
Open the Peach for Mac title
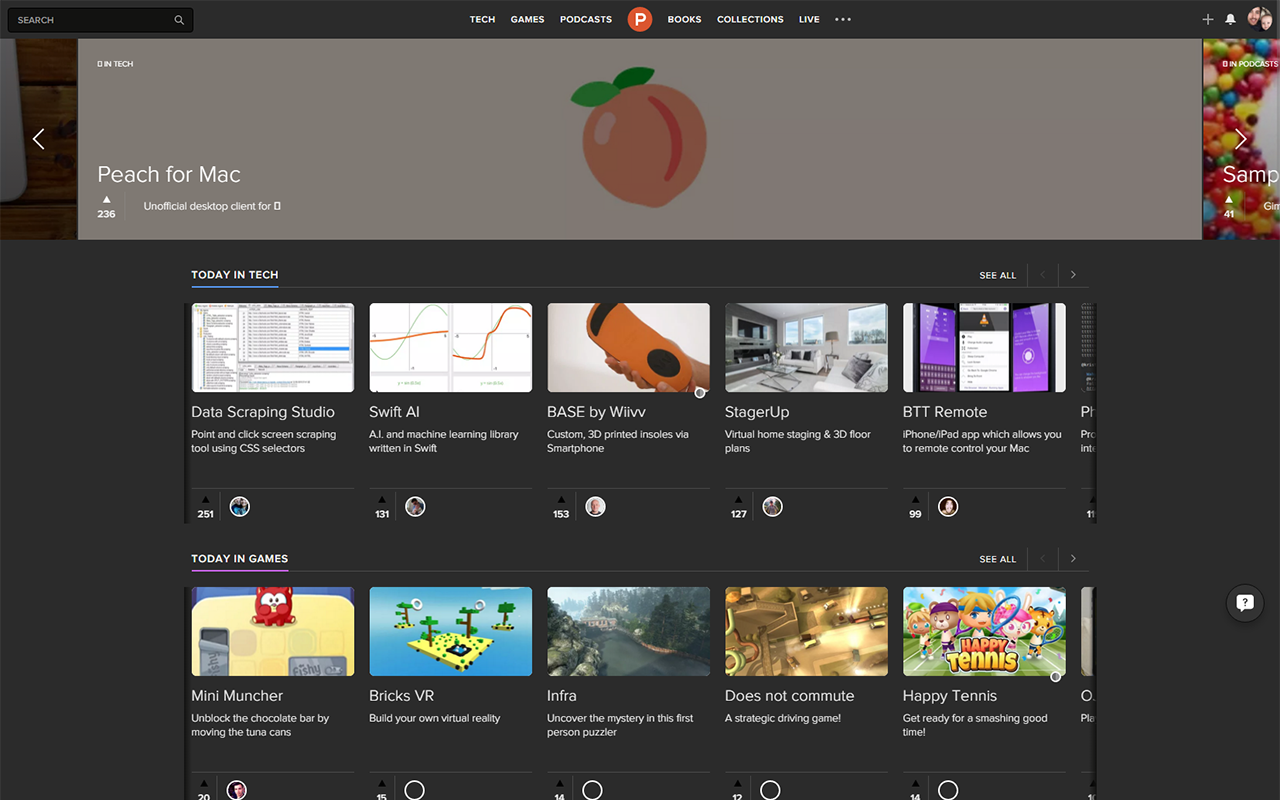point(169,175)
